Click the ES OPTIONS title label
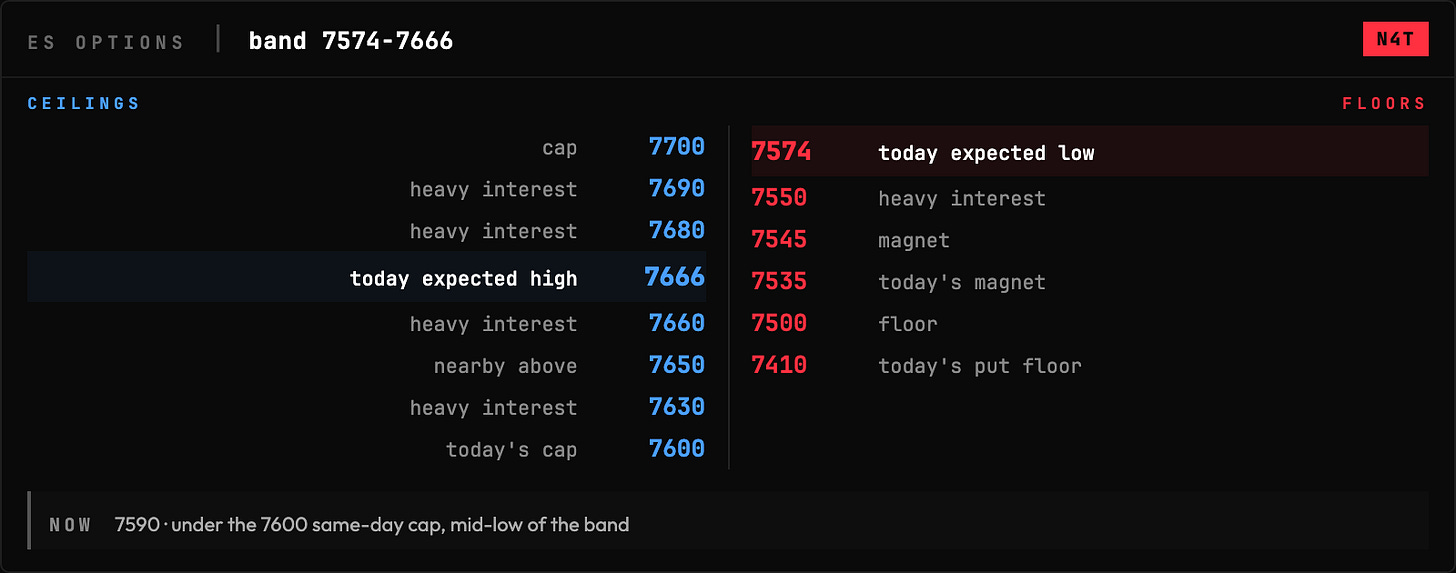Screen dimensions: 1456x573 tap(106, 43)
